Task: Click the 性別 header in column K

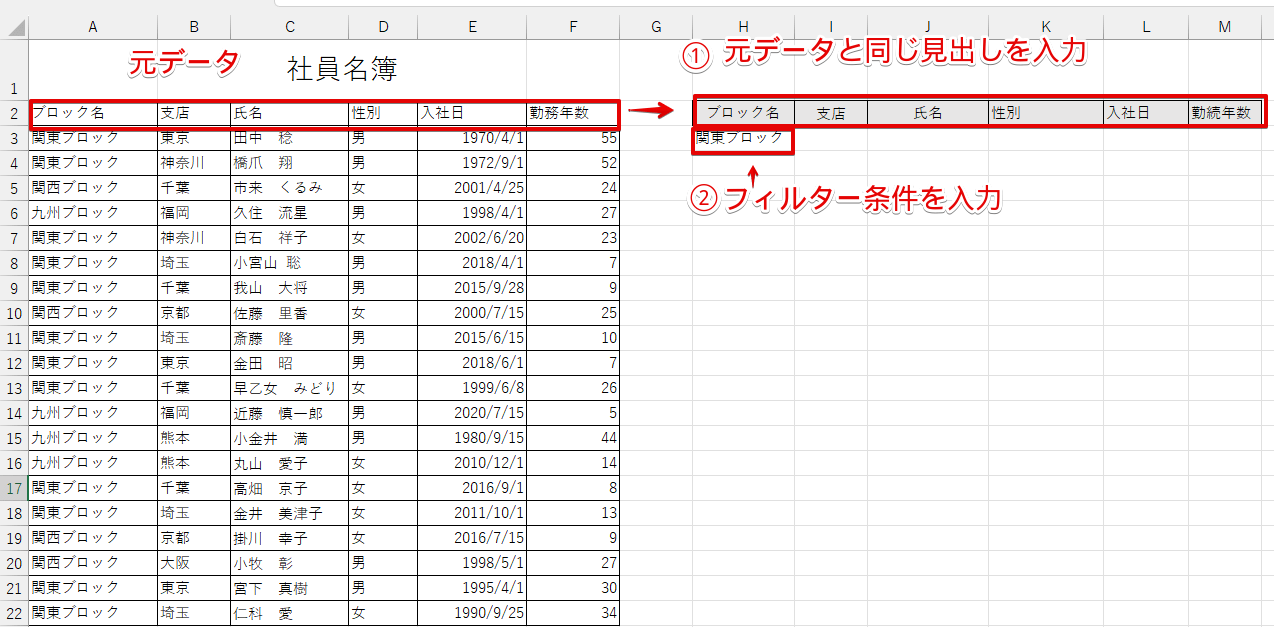Action: (1045, 113)
